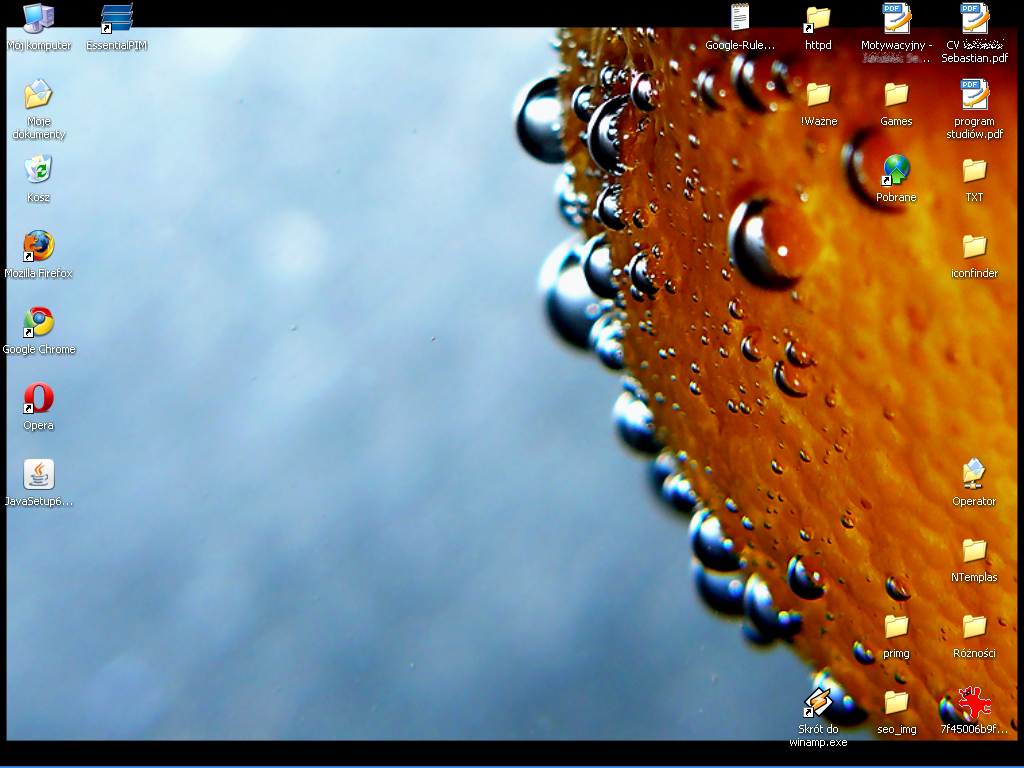Select the Google Chrome shortcut icon
Screen dimensions: 1024x768
[x=38, y=322]
